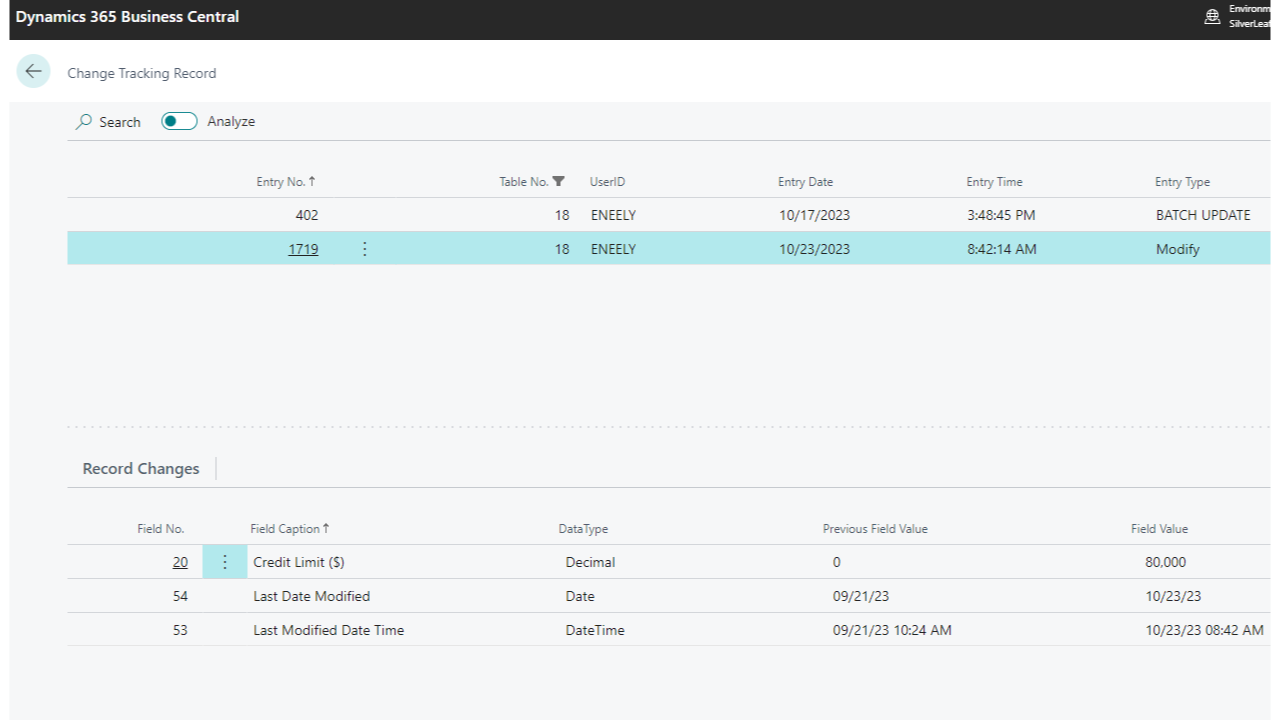Click the DataType column header

pyautogui.click(x=583, y=528)
